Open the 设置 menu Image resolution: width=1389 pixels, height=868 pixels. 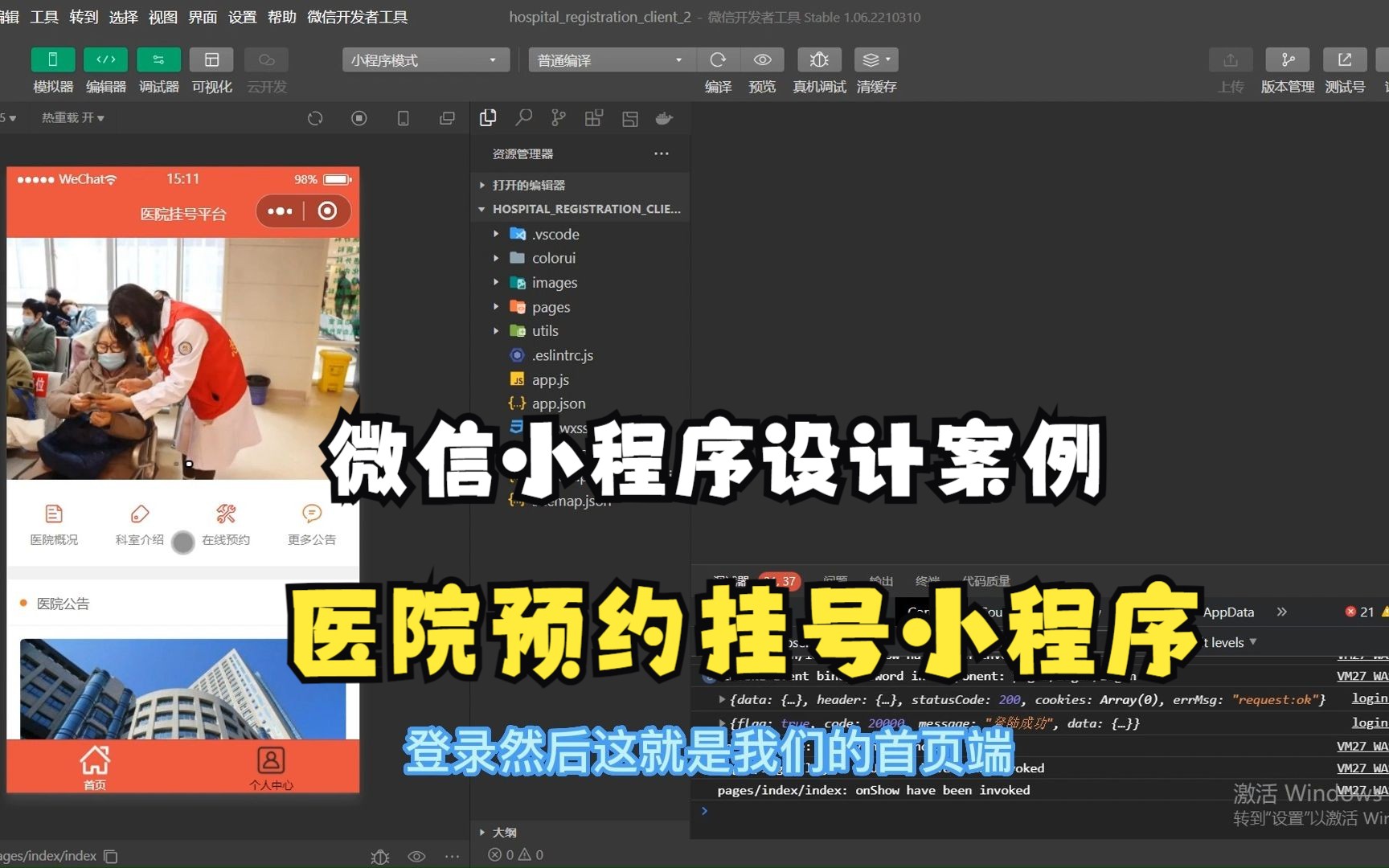pyautogui.click(x=242, y=17)
